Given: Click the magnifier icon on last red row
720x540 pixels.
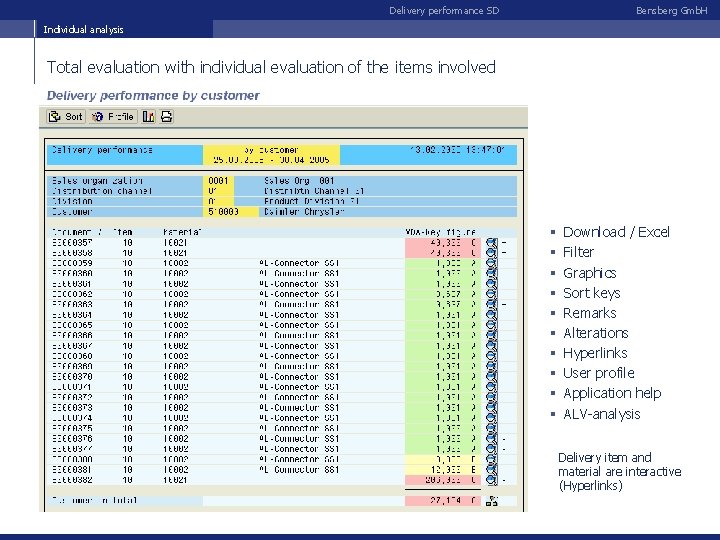Looking at the screenshot, I should pyautogui.click(x=491, y=480).
